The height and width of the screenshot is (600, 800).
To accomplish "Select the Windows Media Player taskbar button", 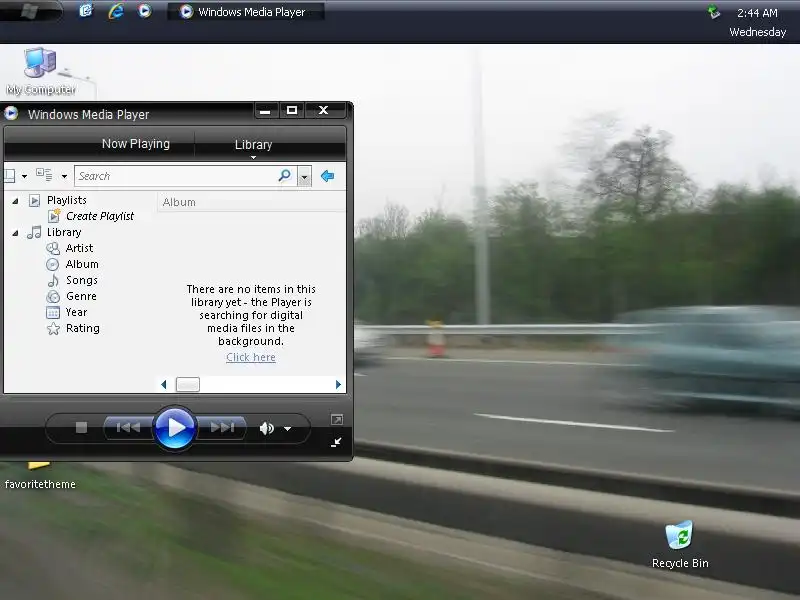I will click(246, 11).
